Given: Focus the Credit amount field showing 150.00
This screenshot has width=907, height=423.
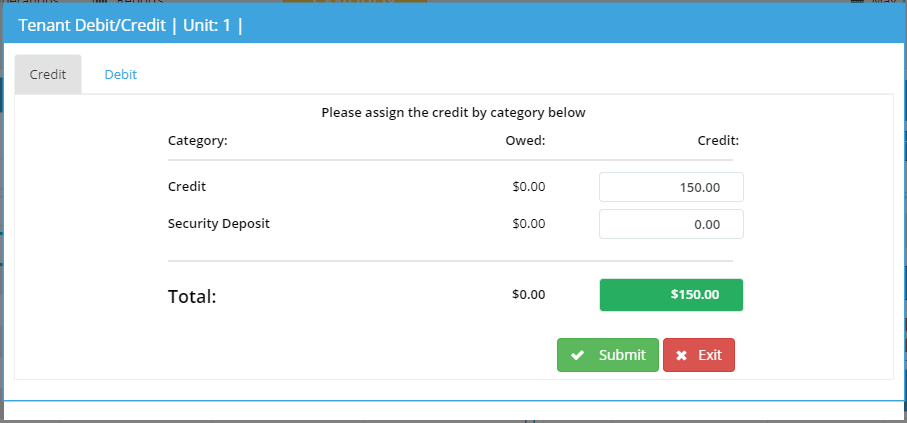Looking at the screenshot, I should [x=671, y=187].
